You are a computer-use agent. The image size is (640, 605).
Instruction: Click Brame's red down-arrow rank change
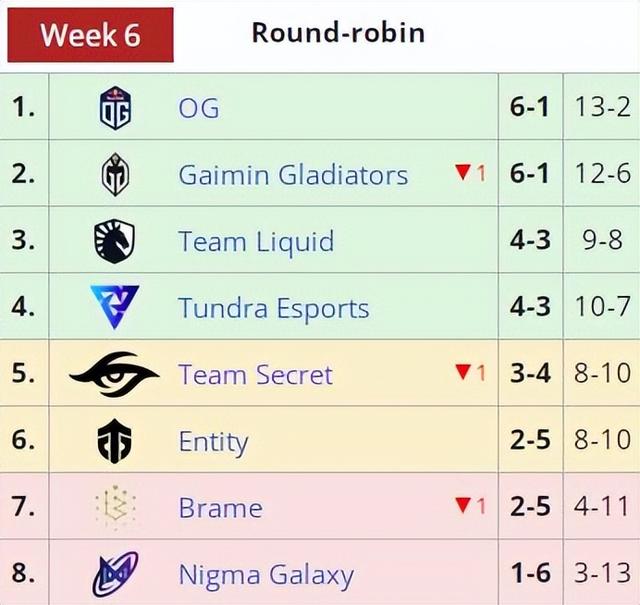(470, 506)
